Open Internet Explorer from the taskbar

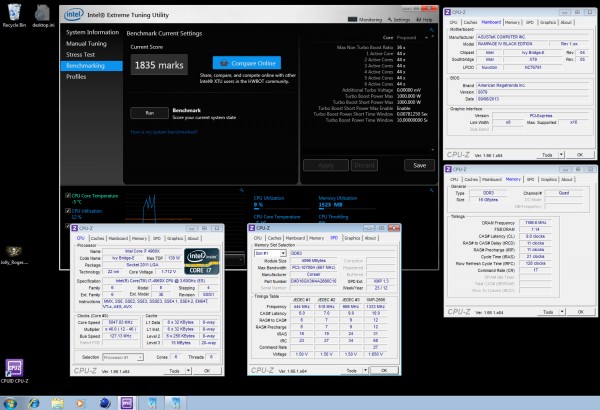(x=34, y=403)
